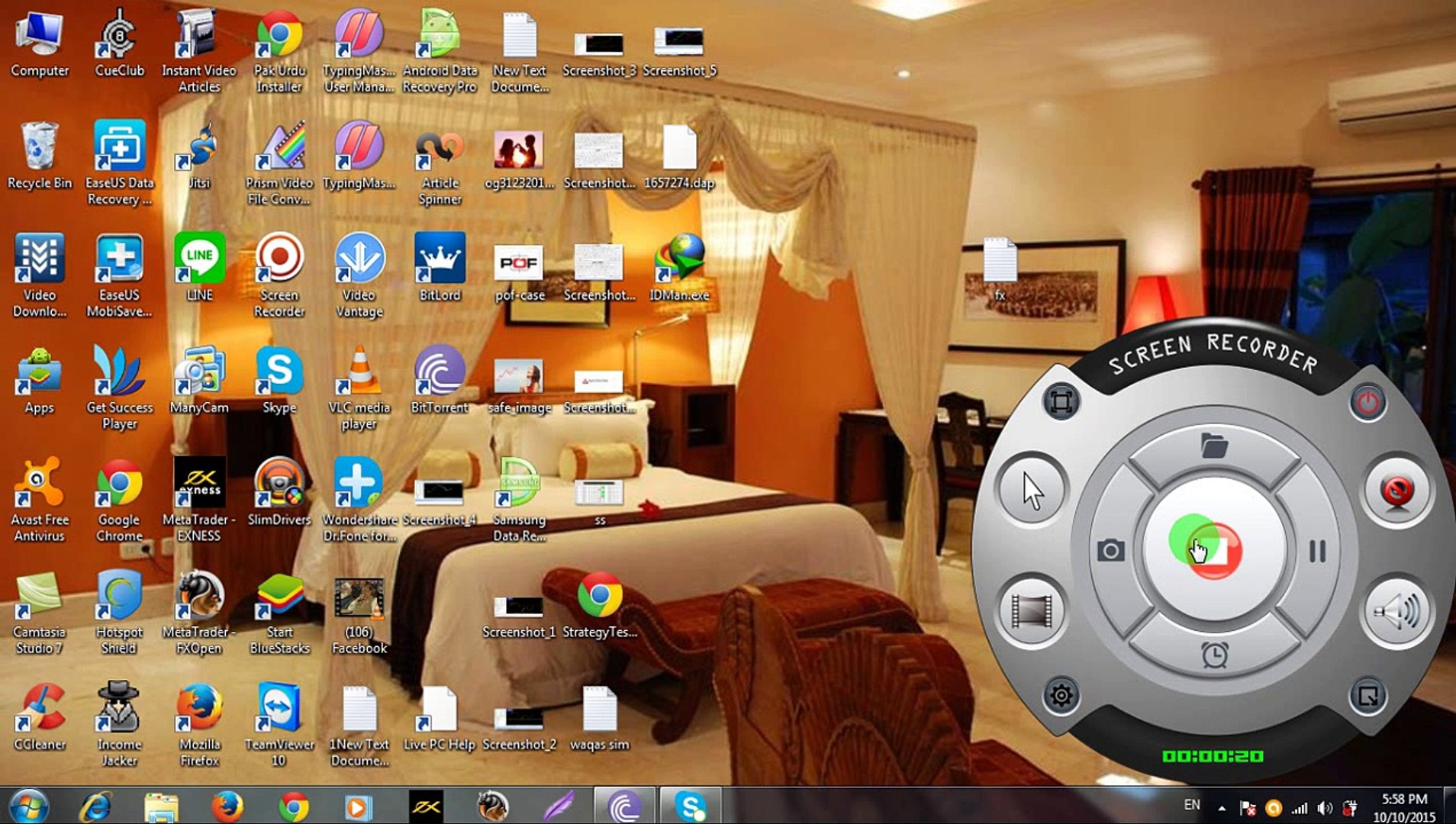The image size is (1456, 824).
Task: Open Screen Recorder settings gear
Action: click(1061, 696)
